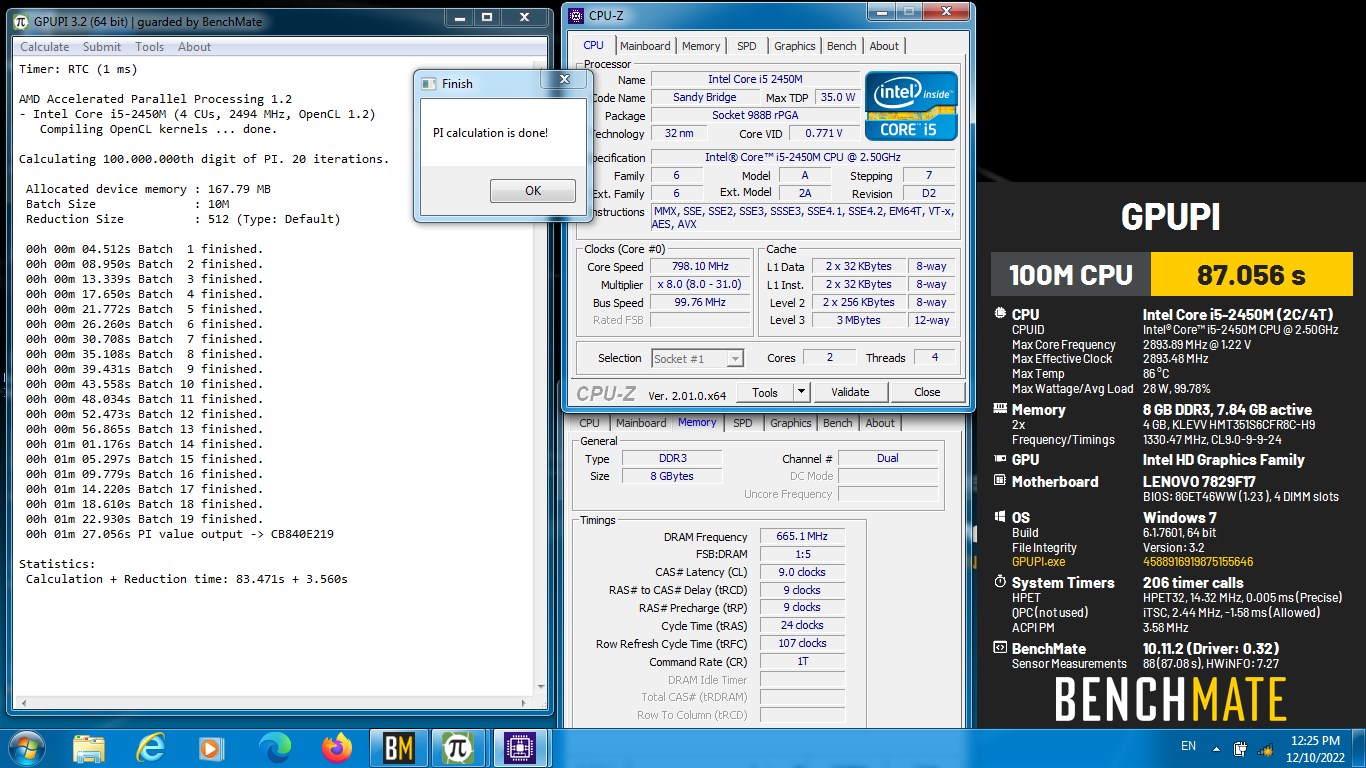Click the Bus Speed 99.76 MHz field
The image size is (1366, 768).
click(700, 303)
